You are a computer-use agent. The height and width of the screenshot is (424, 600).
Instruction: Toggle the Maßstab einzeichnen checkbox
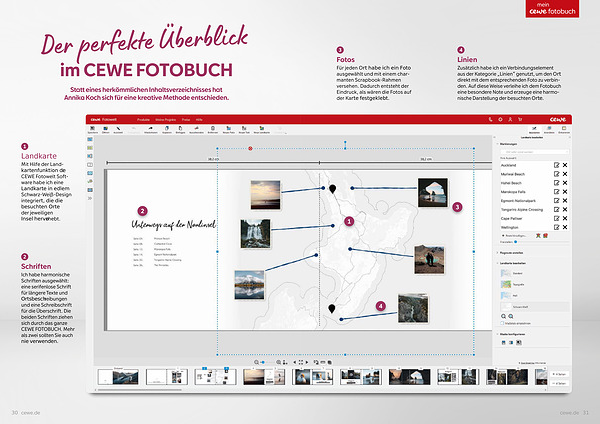click(502, 324)
